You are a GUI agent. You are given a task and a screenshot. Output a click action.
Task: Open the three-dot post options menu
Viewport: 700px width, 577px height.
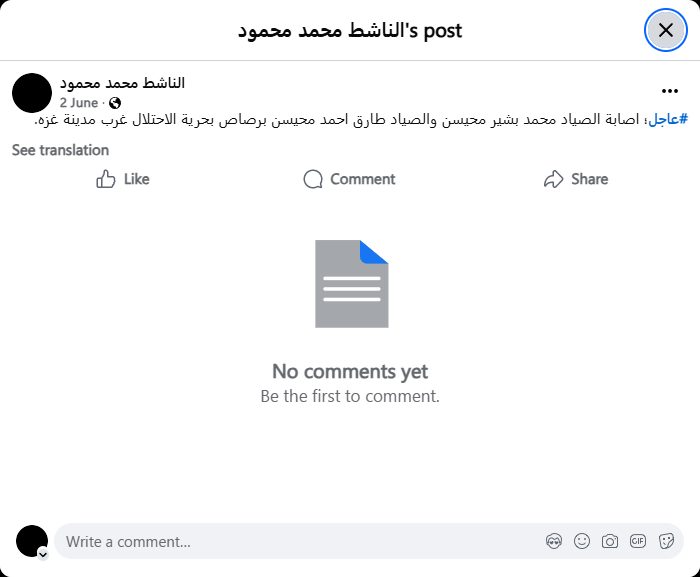pos(669,91)
